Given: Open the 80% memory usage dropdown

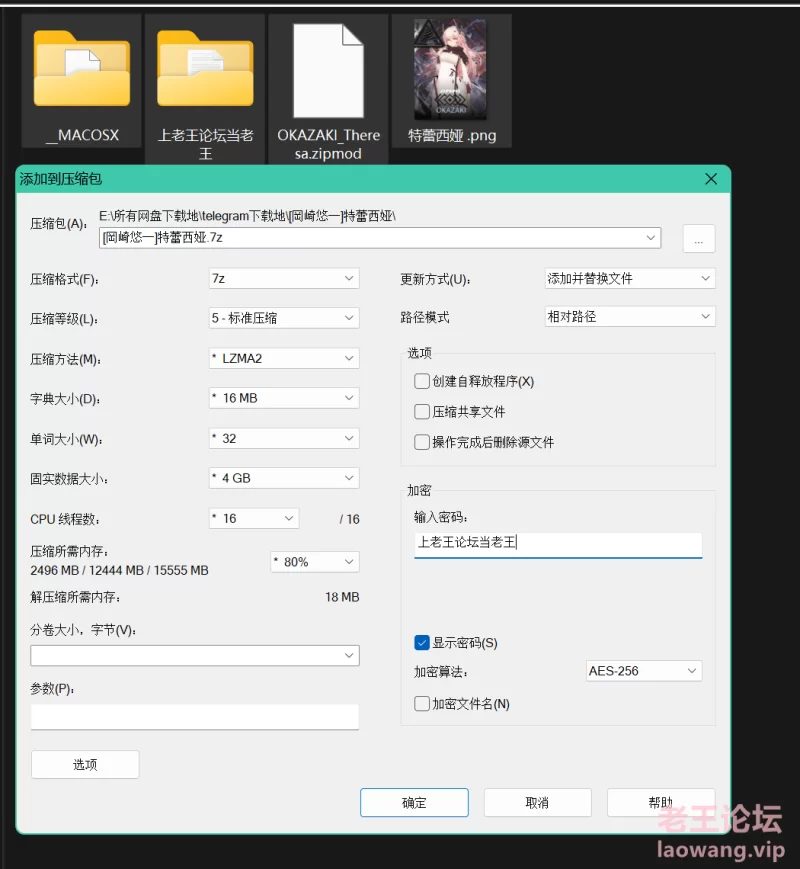Looking at the screenshot, I should (315, 562).
